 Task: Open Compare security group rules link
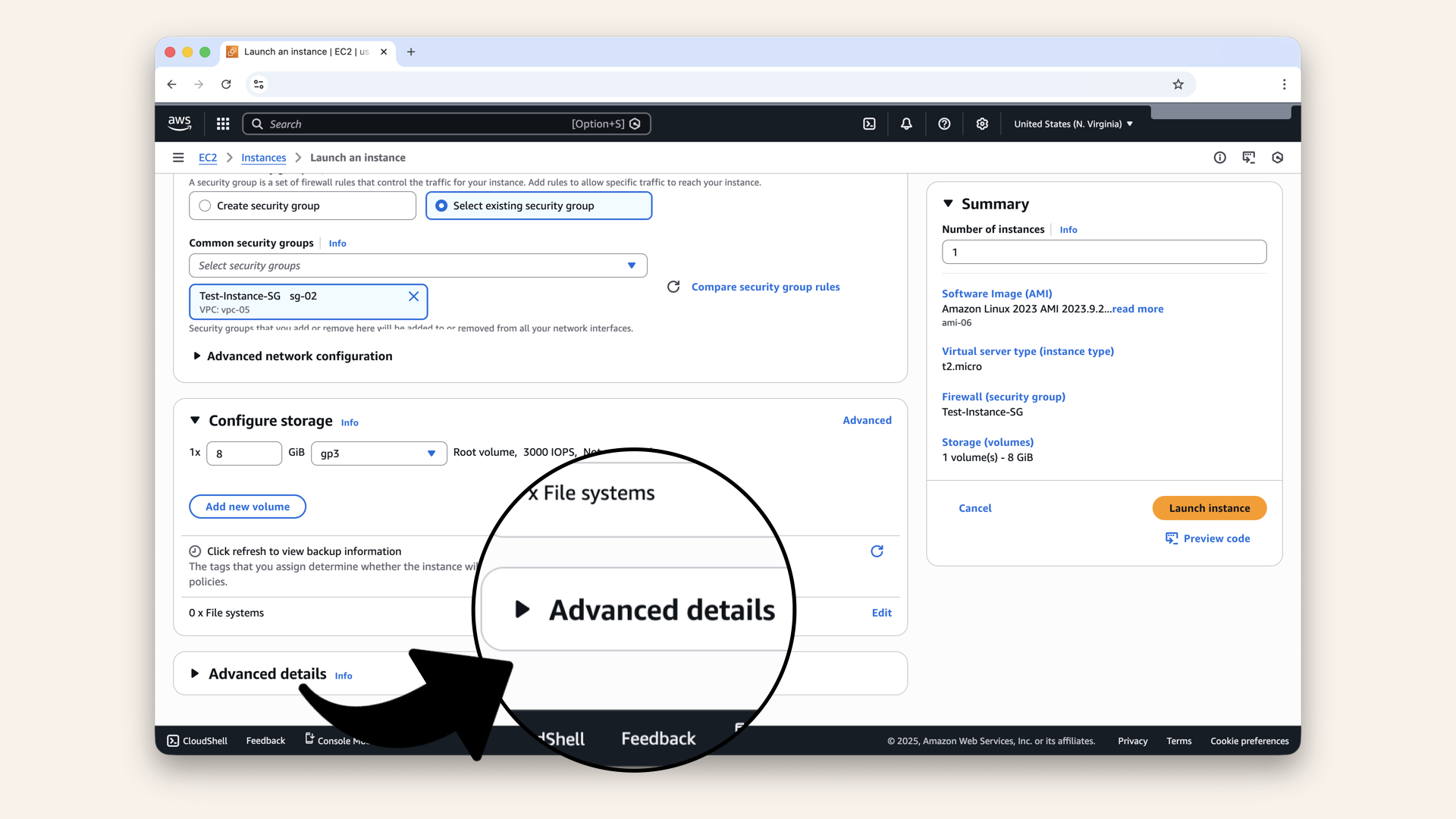765,287
